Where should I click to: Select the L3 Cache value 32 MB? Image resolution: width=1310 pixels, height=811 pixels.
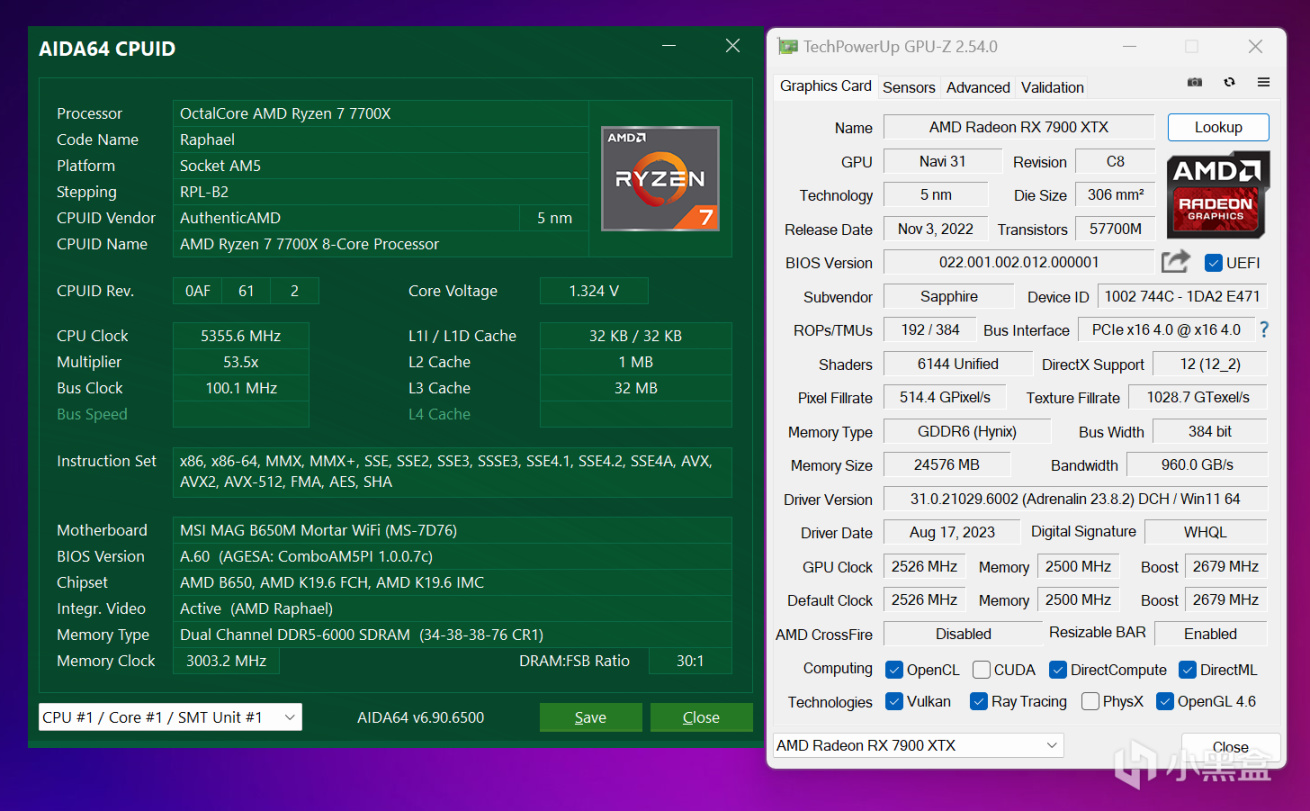tap(636, 388)
